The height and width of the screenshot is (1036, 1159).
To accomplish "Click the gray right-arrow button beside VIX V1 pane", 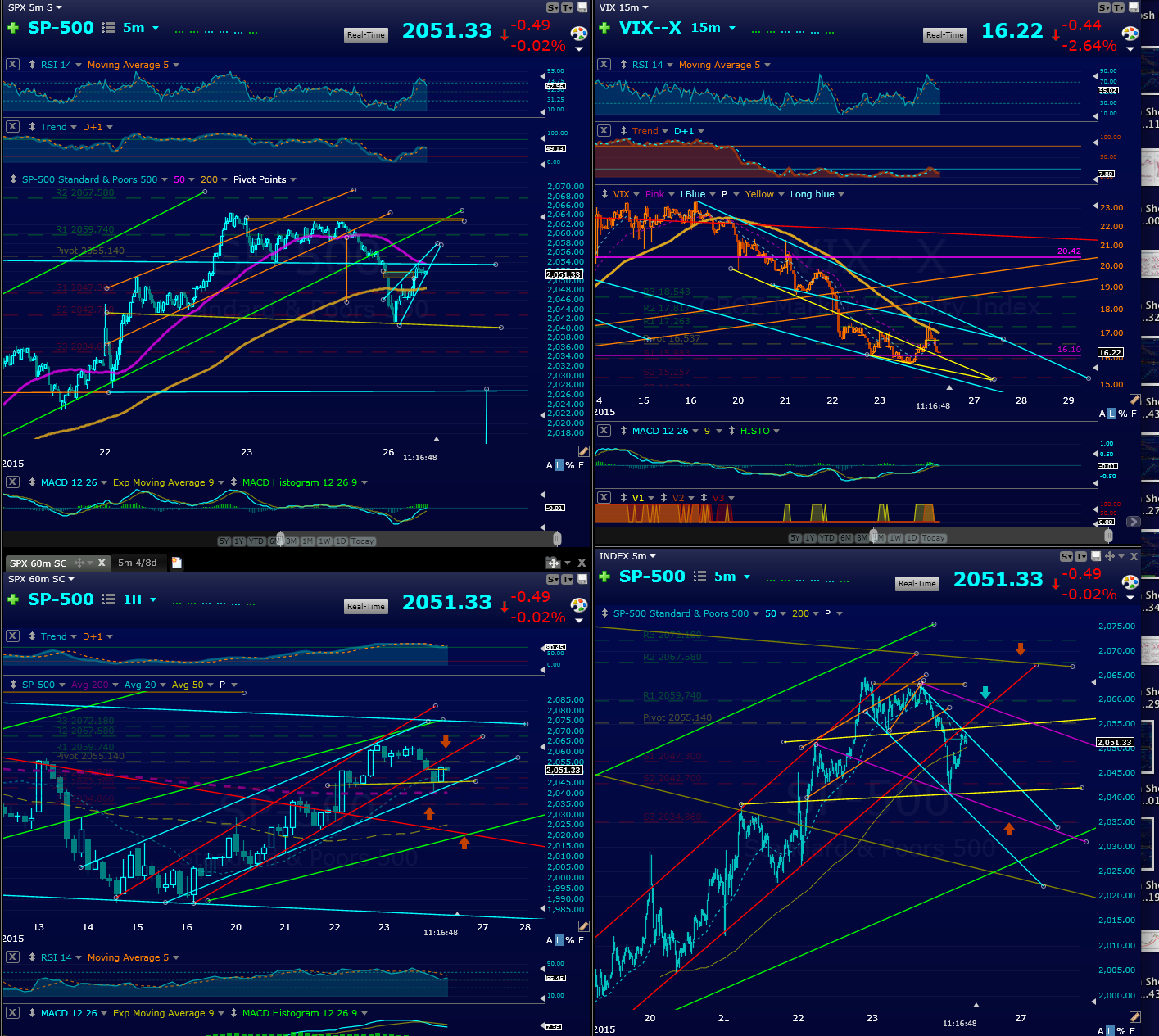I will pos(1134,521).
